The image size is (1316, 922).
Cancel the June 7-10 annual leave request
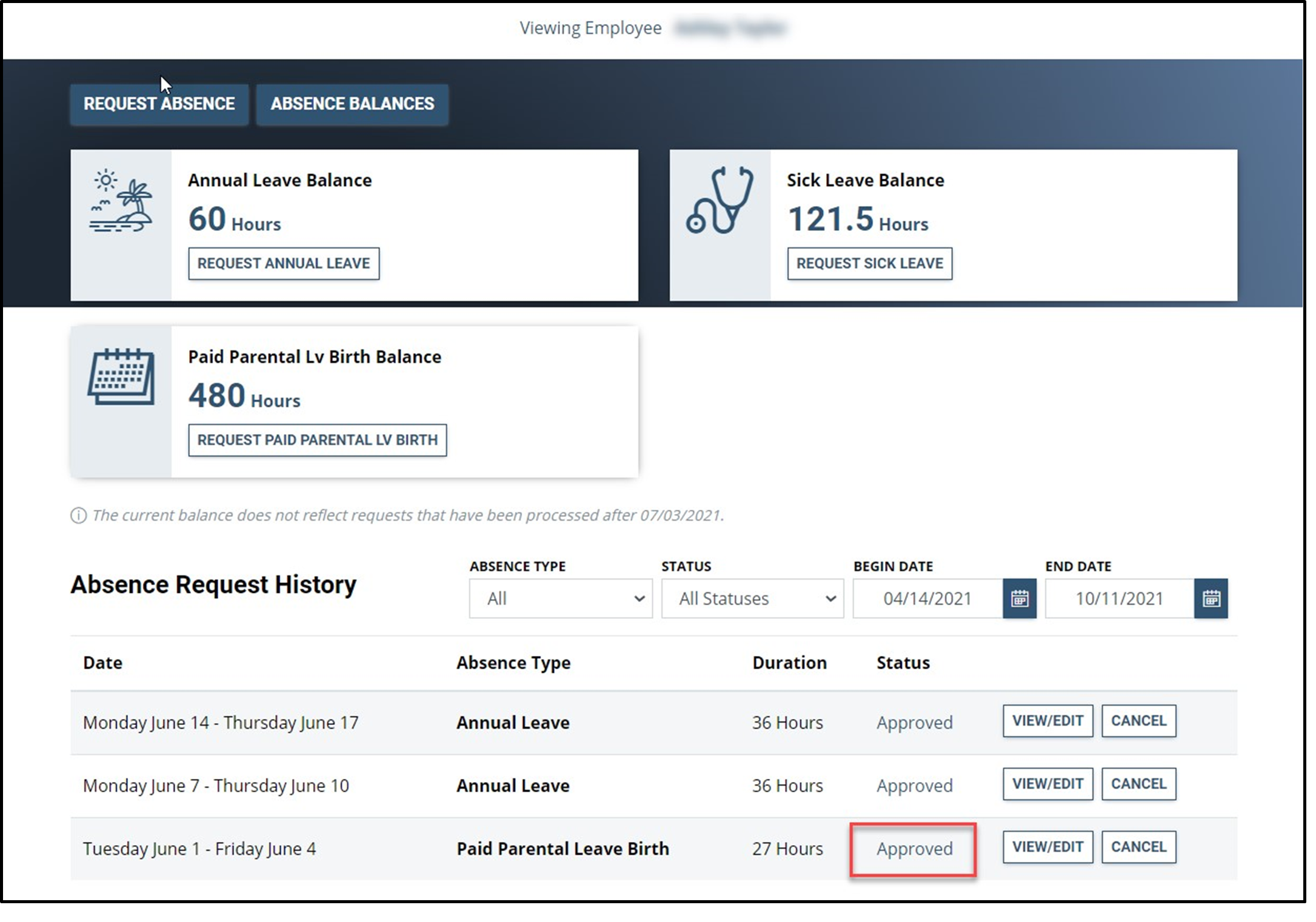tap(1138, 784)
